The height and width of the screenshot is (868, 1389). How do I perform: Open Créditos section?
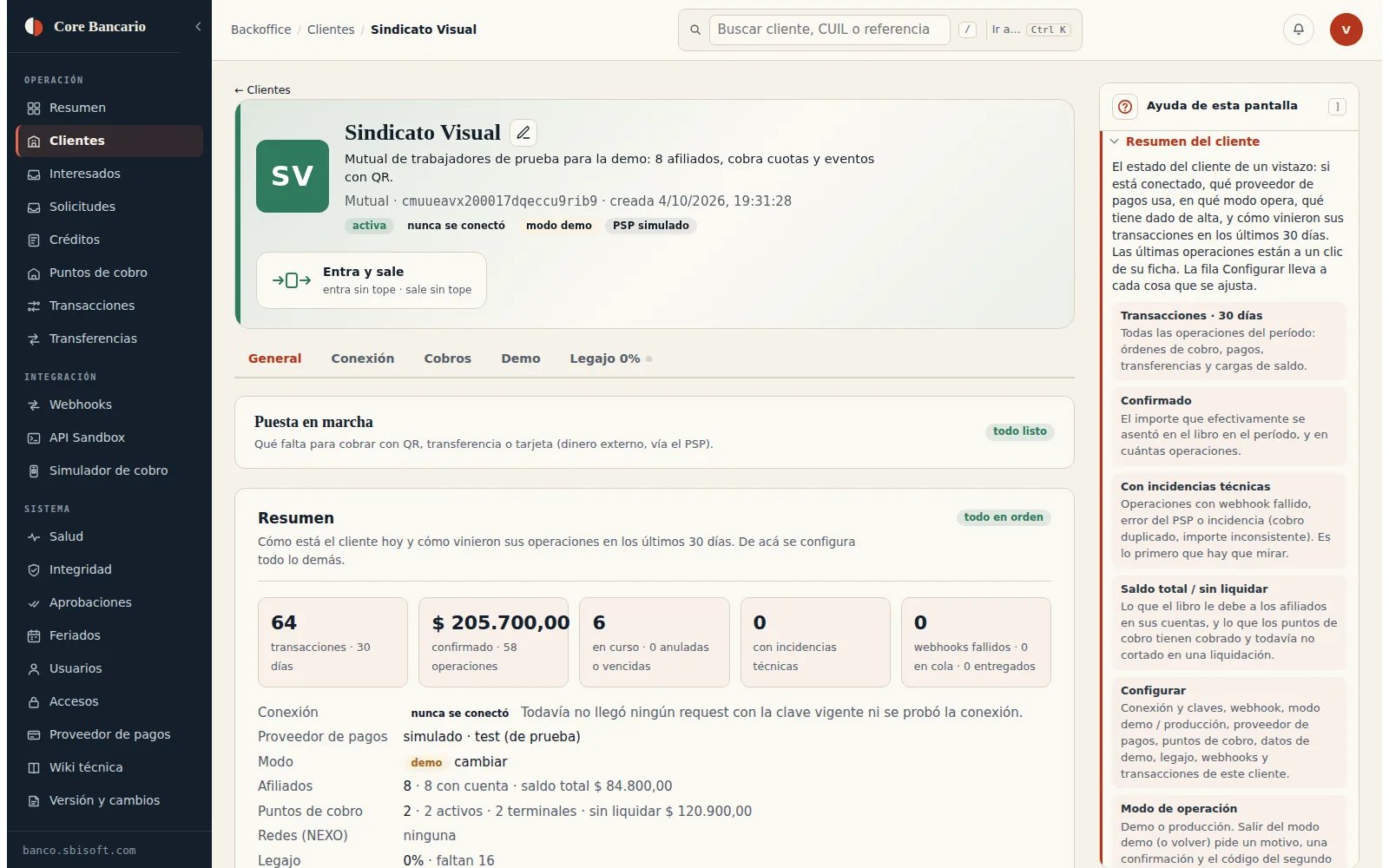coord(109,240)
